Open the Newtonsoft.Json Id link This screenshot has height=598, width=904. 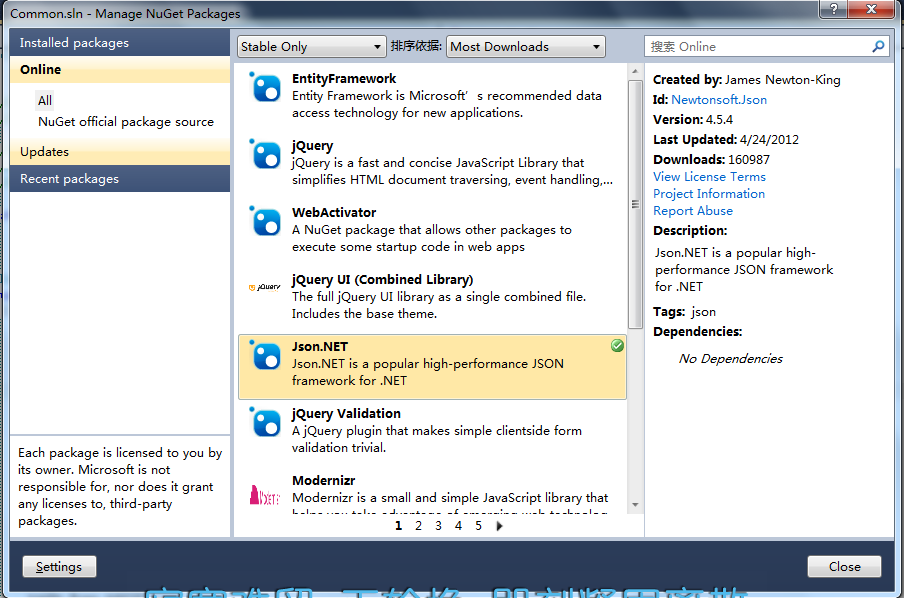[719, 100]
